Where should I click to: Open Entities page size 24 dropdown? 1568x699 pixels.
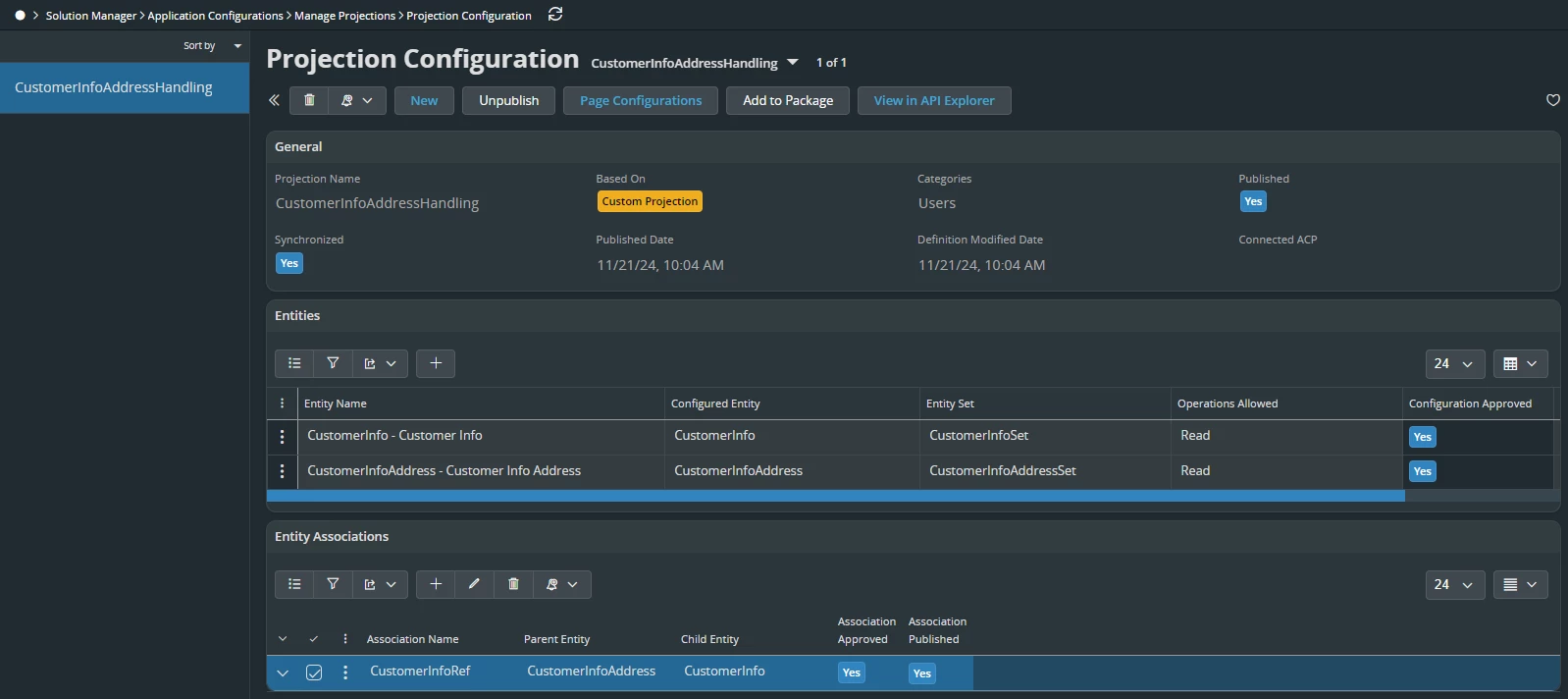pyautogui.click(x=1454, y=363)
